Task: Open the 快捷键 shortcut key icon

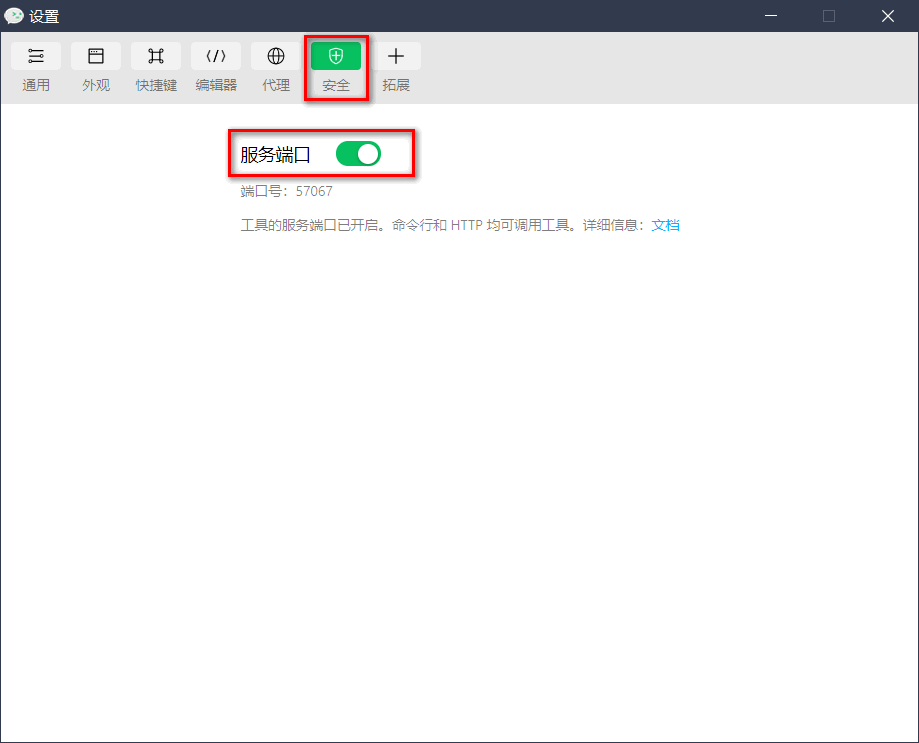Action: pos(156,56)
